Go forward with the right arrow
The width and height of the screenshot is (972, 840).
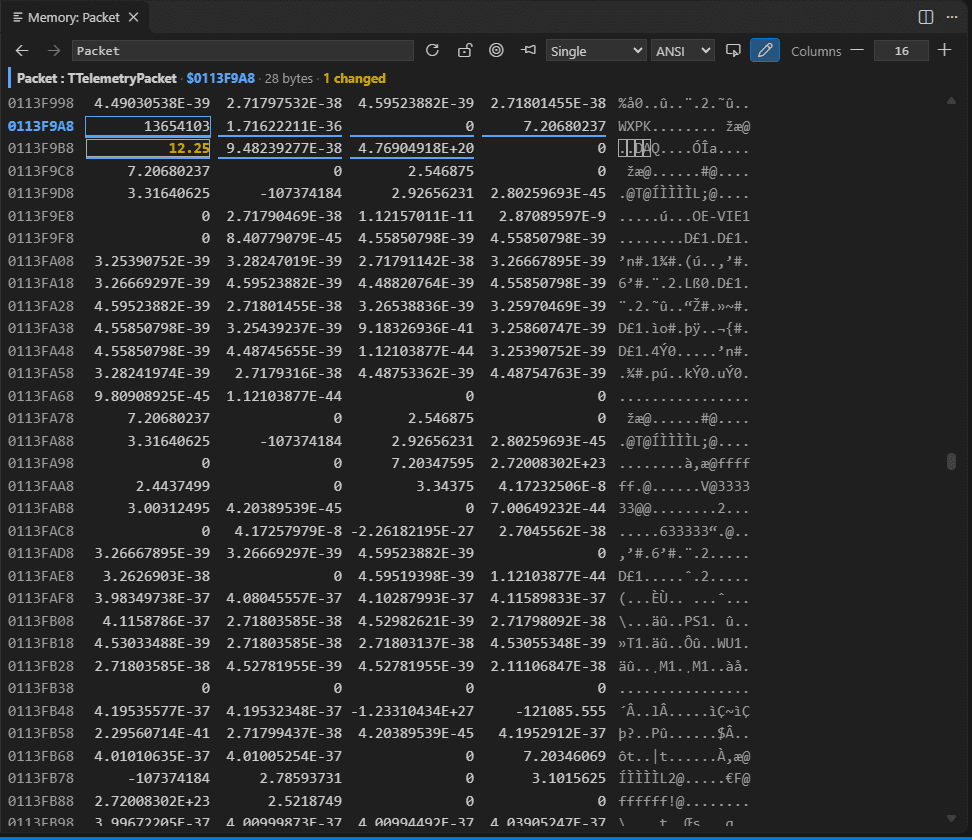click(x=54, y=51)
